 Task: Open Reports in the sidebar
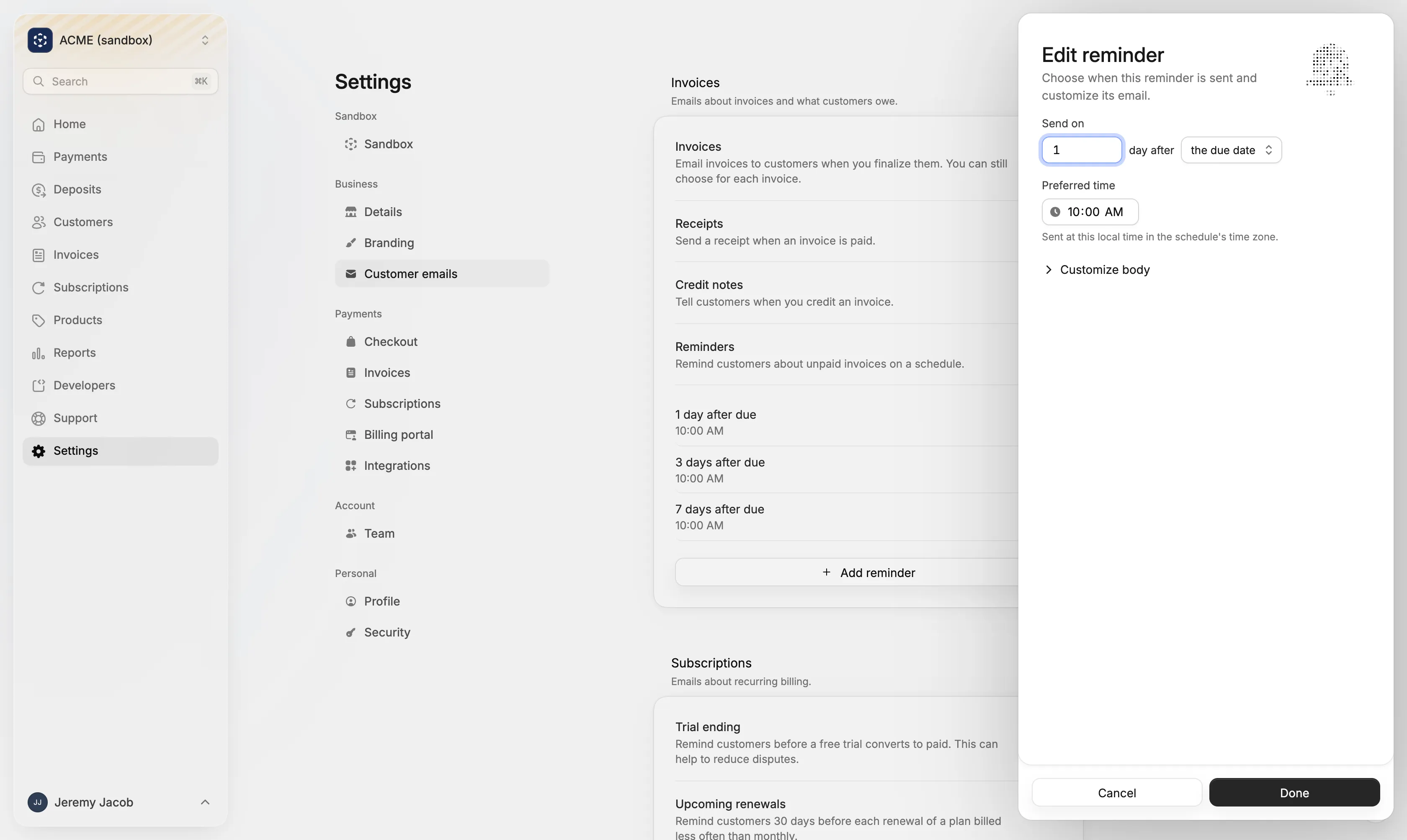(120, 353)
